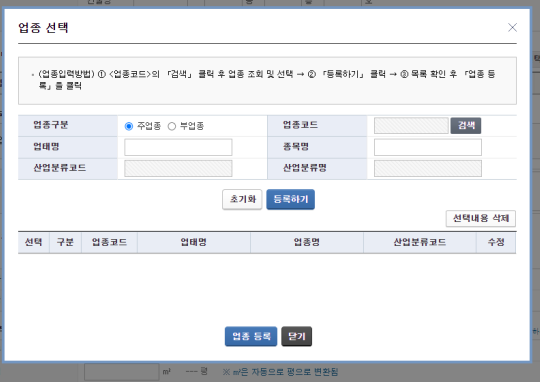
Task: Click the 업태명 input field
Action: [178, 147]
